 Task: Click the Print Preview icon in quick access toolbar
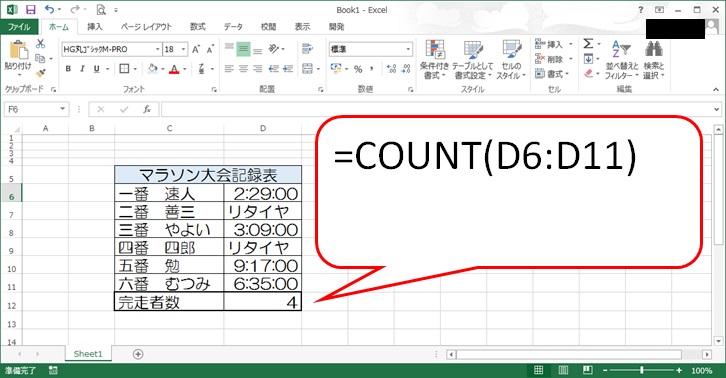pos(101,10)
